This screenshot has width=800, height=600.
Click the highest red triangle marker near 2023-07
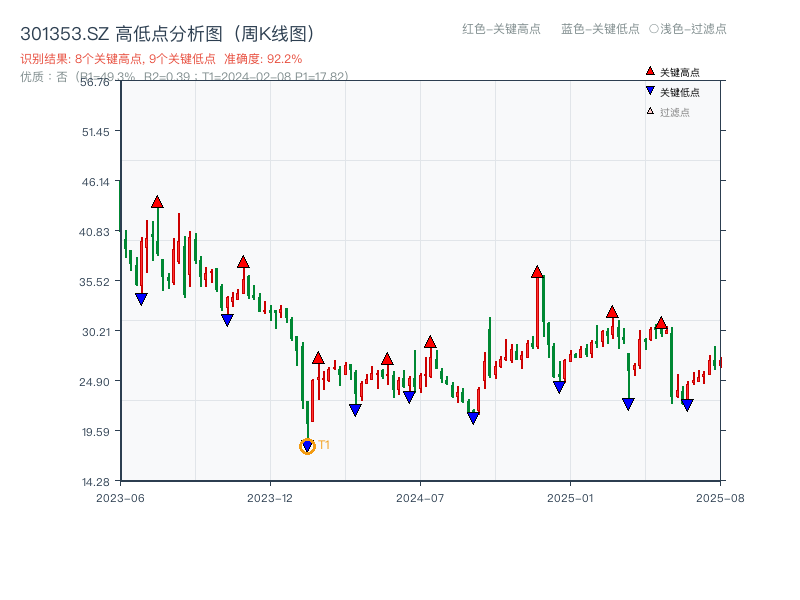[157, 200]
